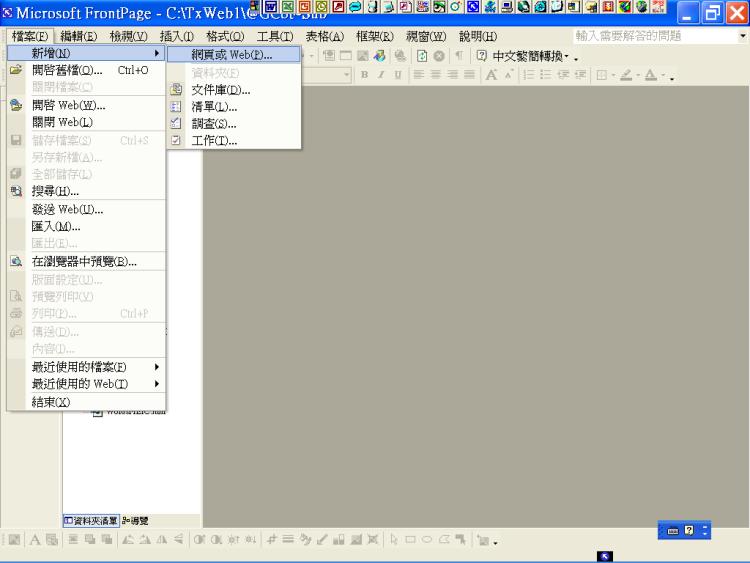The image size is (750, 563).
Task: Click the Help question mark toolbar icon
Action: pos(482,55)
